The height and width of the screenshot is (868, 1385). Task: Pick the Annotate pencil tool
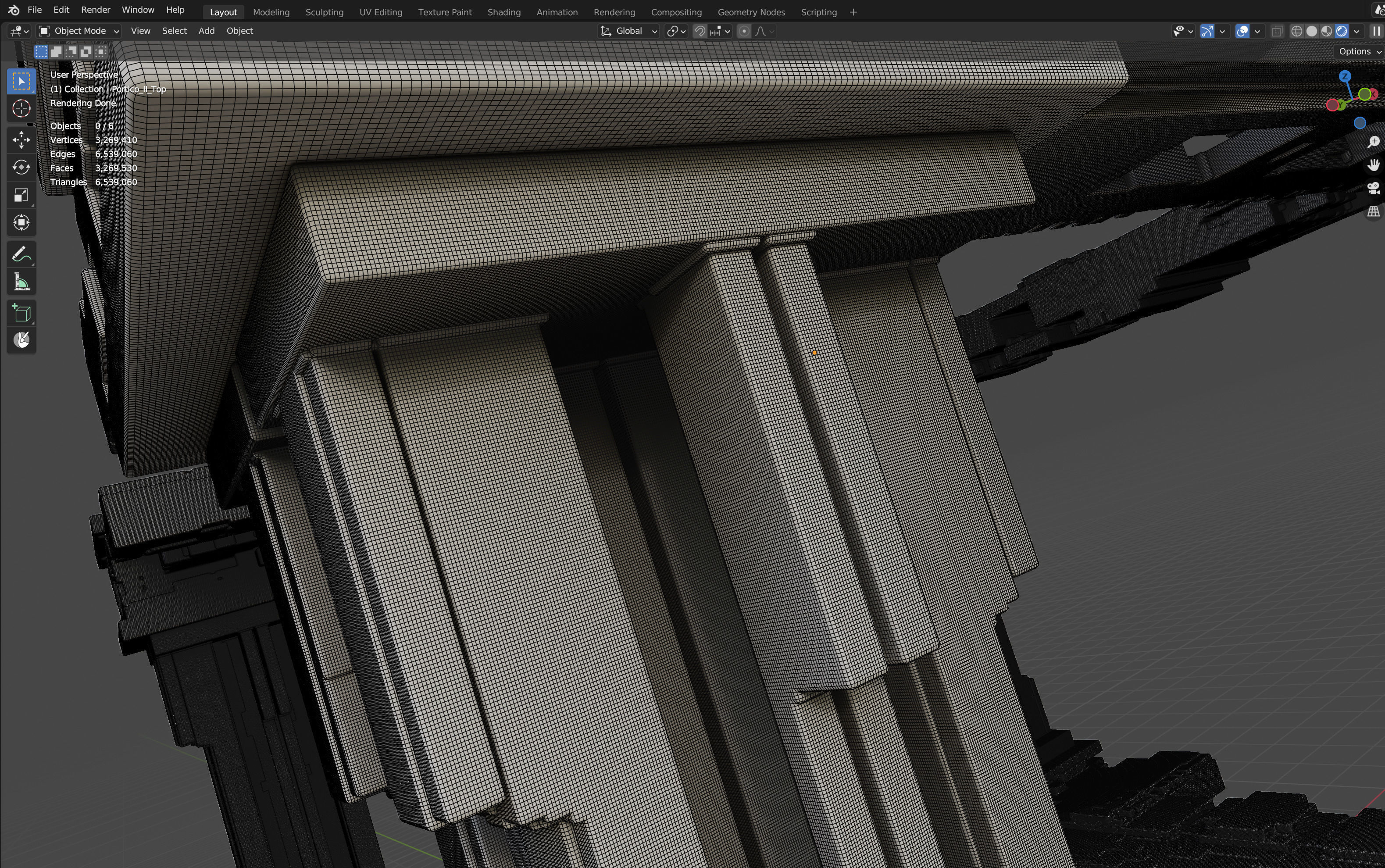[21, 254]
